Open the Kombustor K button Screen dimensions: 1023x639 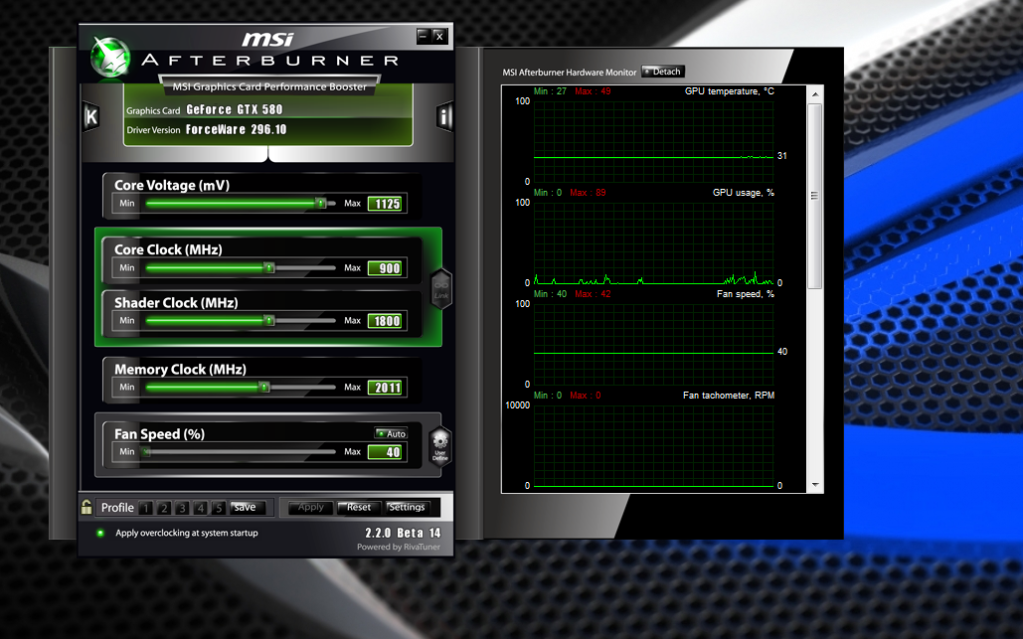click(x=91, y=117)
